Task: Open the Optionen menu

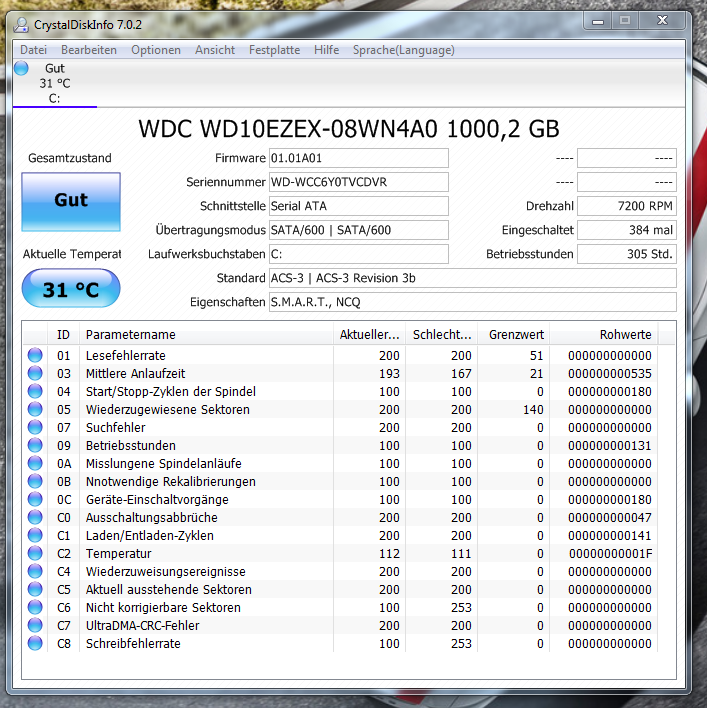Action: tap(156, 50)
